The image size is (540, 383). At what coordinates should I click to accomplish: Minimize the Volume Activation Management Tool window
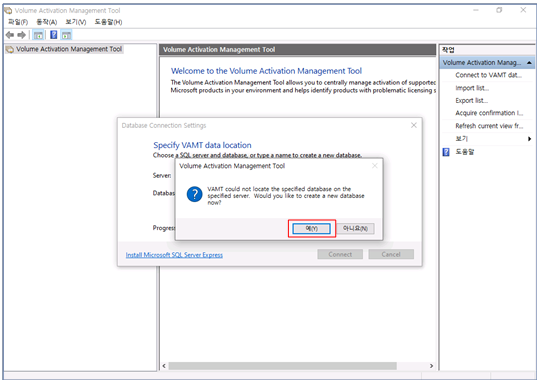[476, 10]
